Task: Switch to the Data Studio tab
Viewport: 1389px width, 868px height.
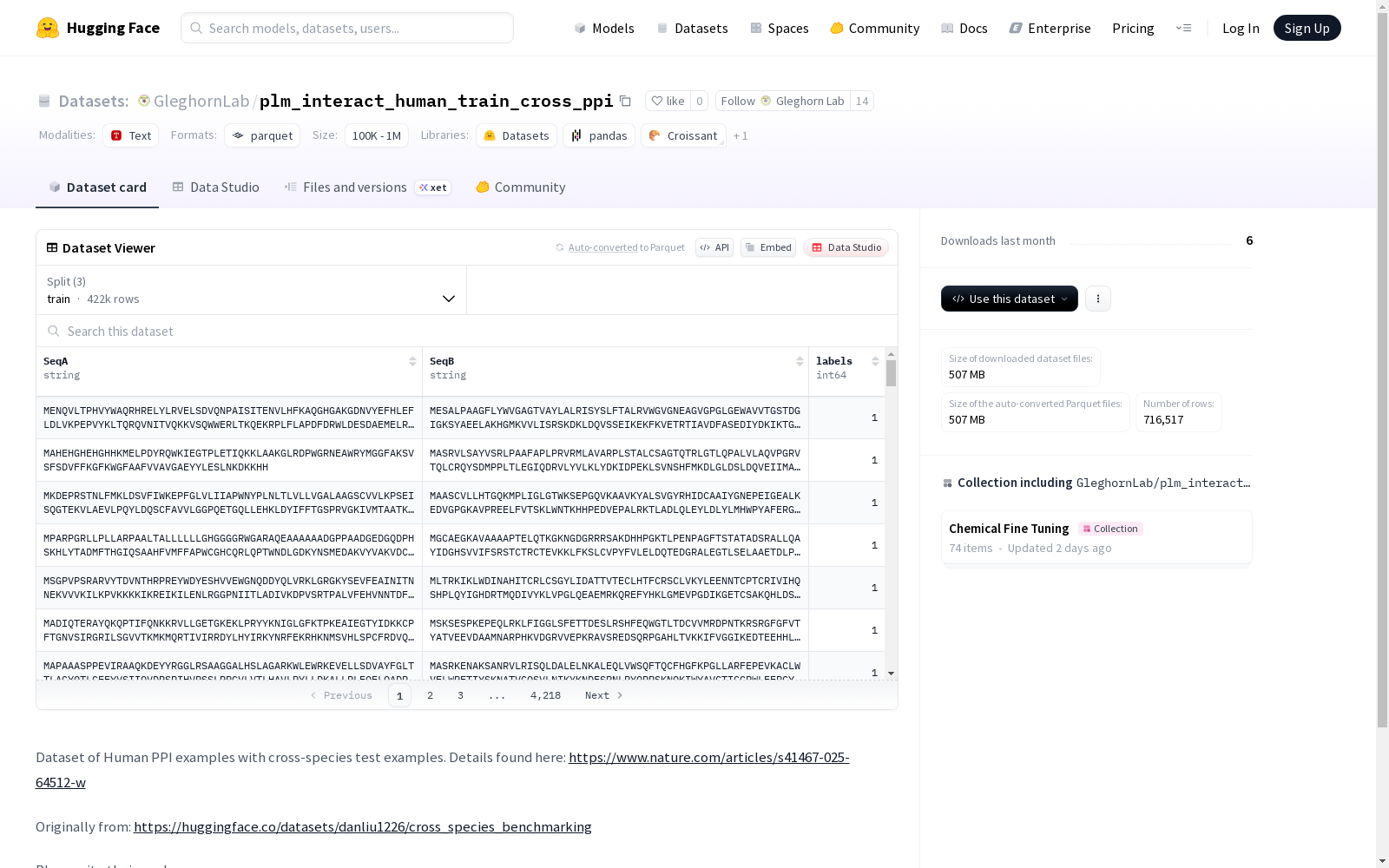Action: 215,187
